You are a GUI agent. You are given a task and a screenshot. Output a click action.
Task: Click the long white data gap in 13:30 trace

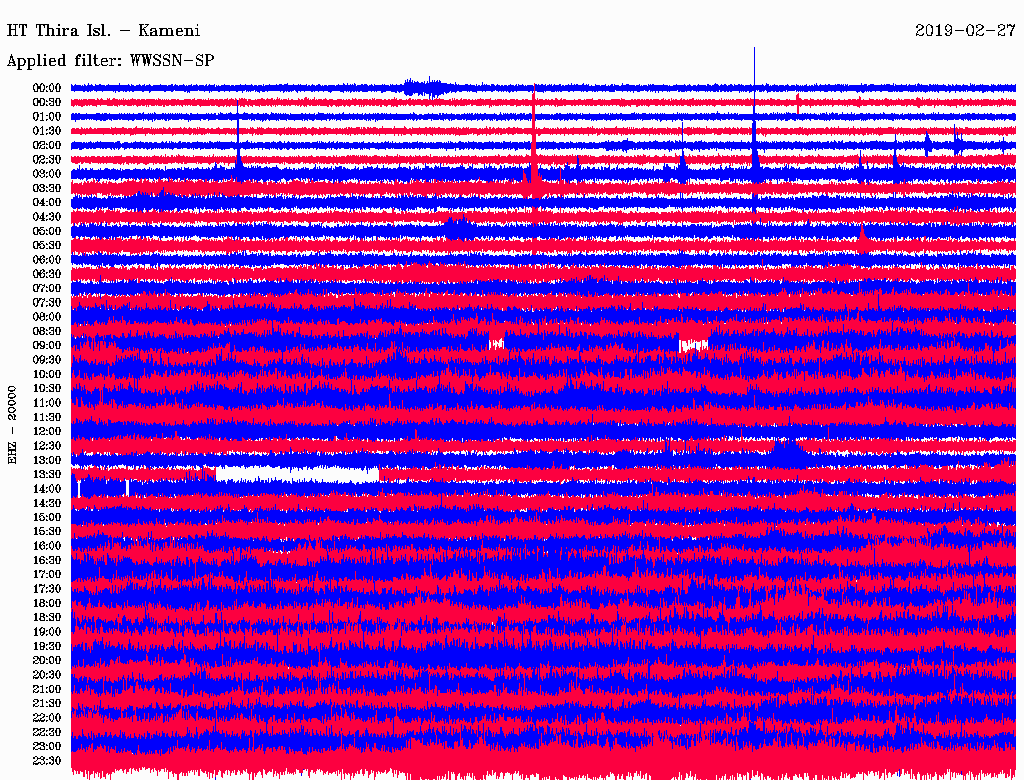(297, 474)
